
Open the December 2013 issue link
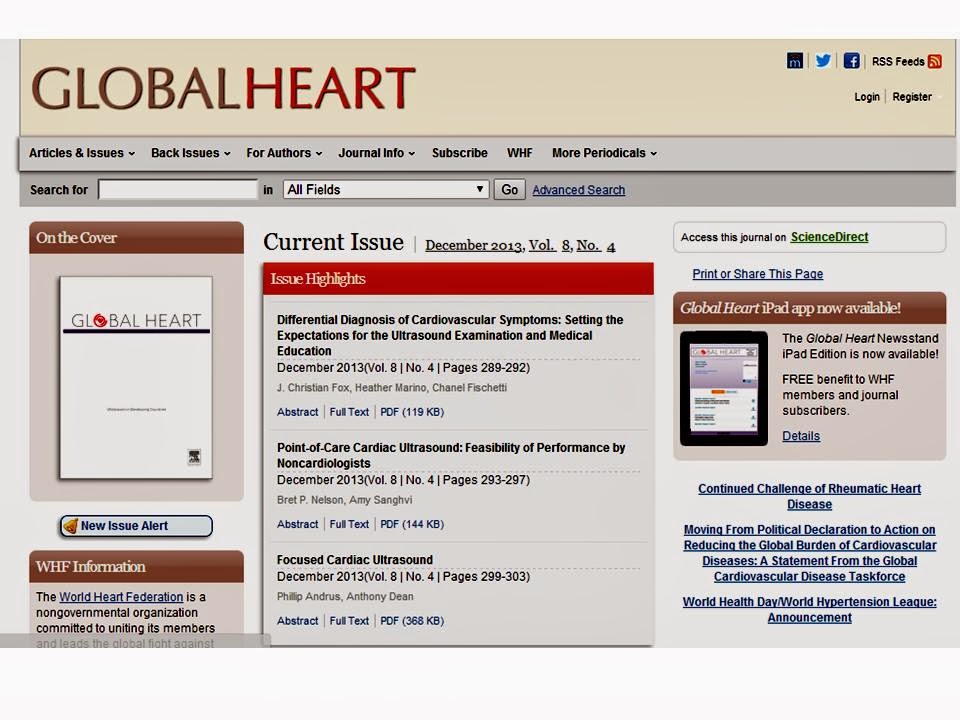click(520, 246)
